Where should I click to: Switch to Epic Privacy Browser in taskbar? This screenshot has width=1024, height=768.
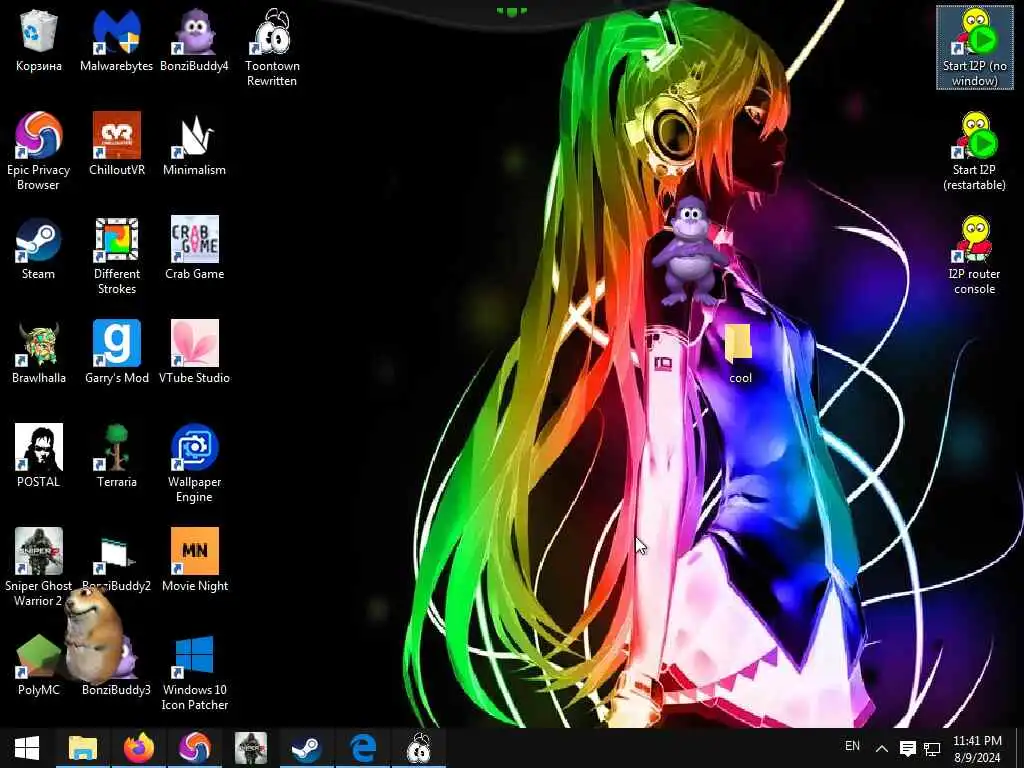click(x=195, y=748)
